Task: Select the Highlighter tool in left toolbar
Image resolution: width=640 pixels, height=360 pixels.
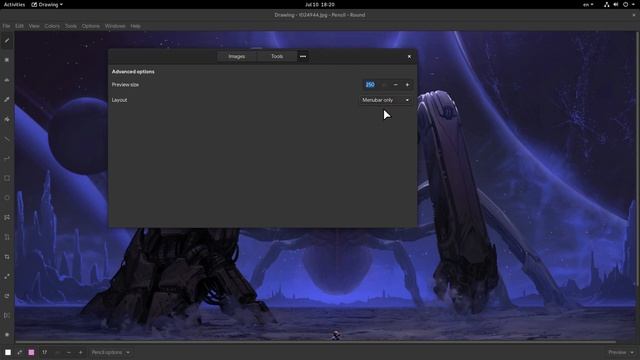Action: pyautogui.click(x=7, y=80)
